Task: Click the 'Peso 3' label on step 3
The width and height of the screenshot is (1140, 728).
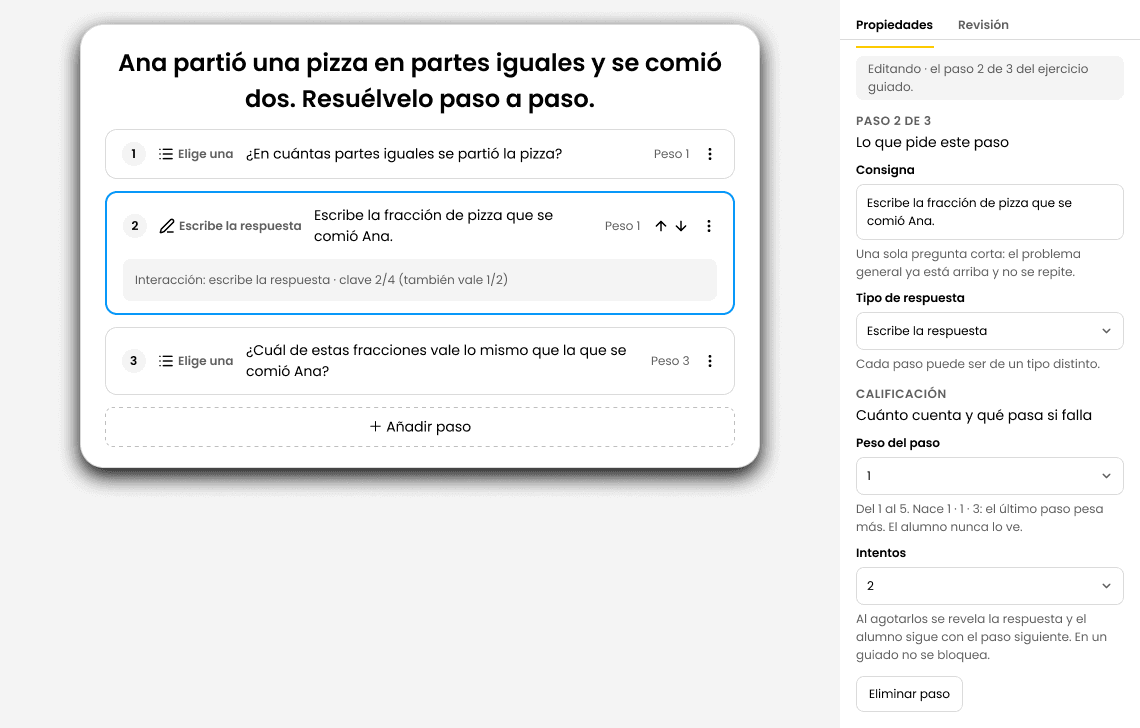Action: coord(670,361)
